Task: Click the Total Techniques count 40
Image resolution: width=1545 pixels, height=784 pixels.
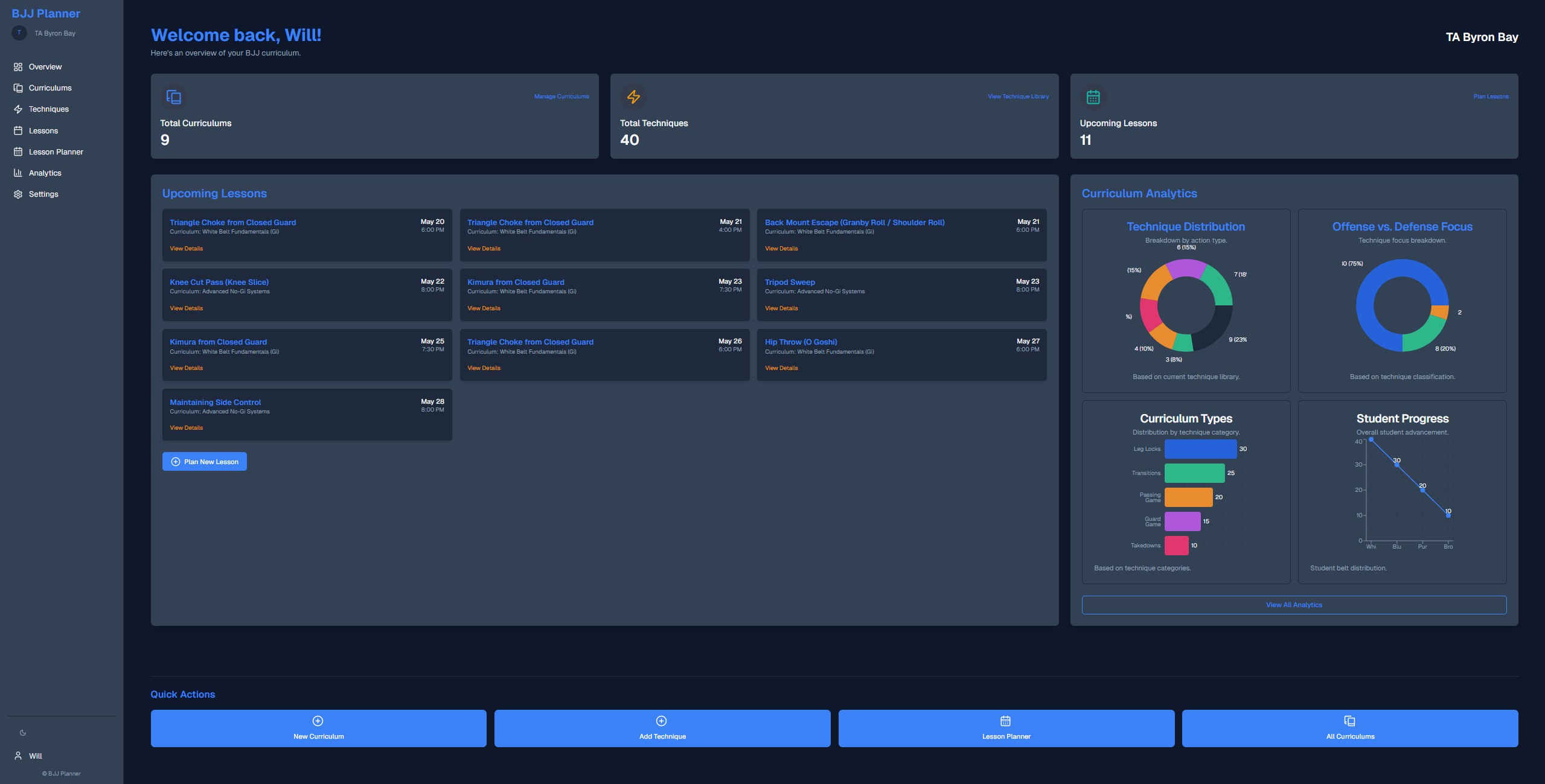Action: [x=629, y=140]
